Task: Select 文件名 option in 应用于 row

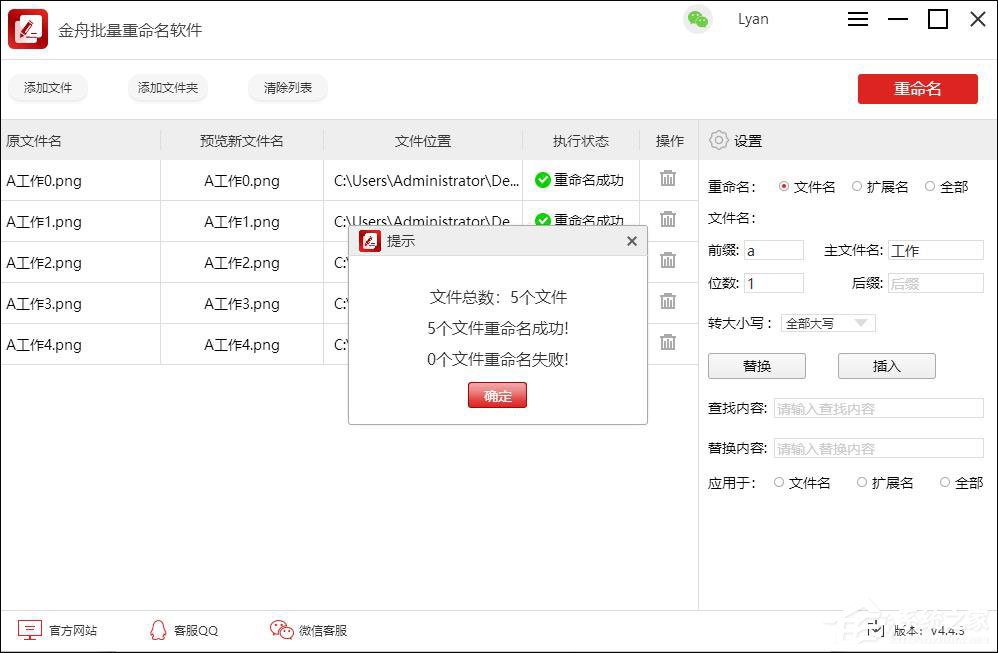Action: pyautogui.click(x=779, y=482)
